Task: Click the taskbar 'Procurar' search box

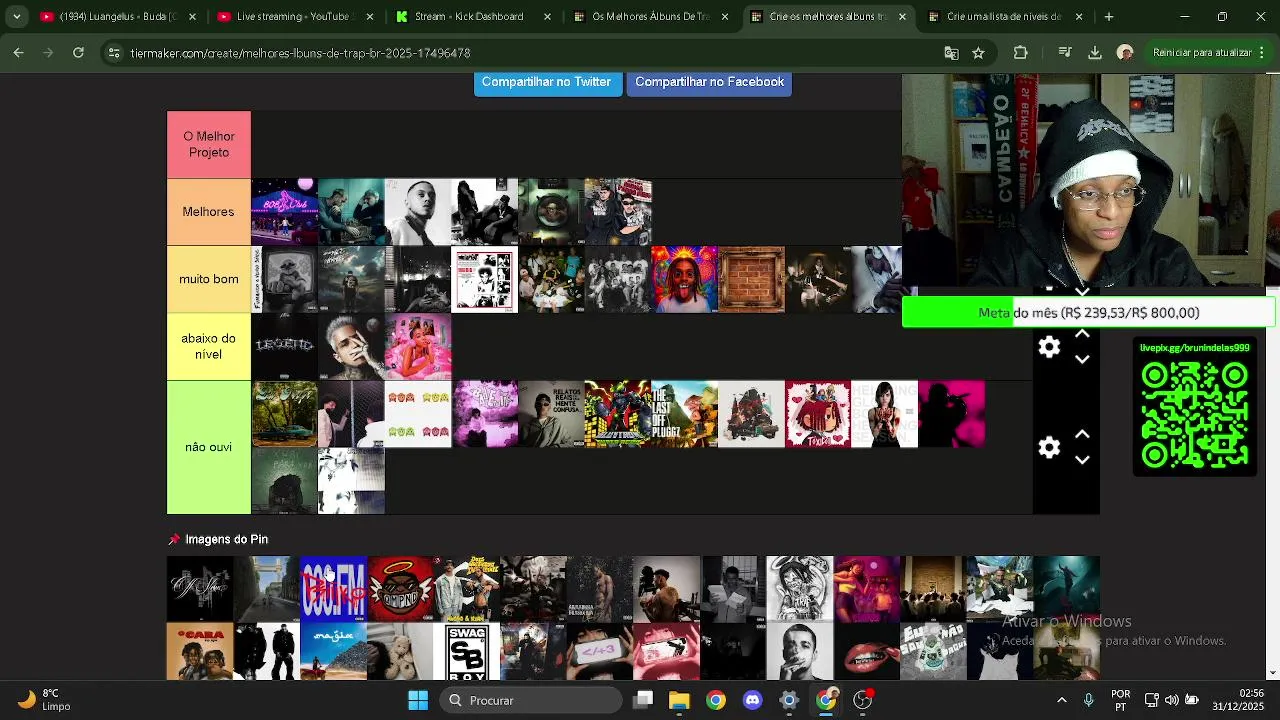Action: pyautogui.click(x=530, y=700)
